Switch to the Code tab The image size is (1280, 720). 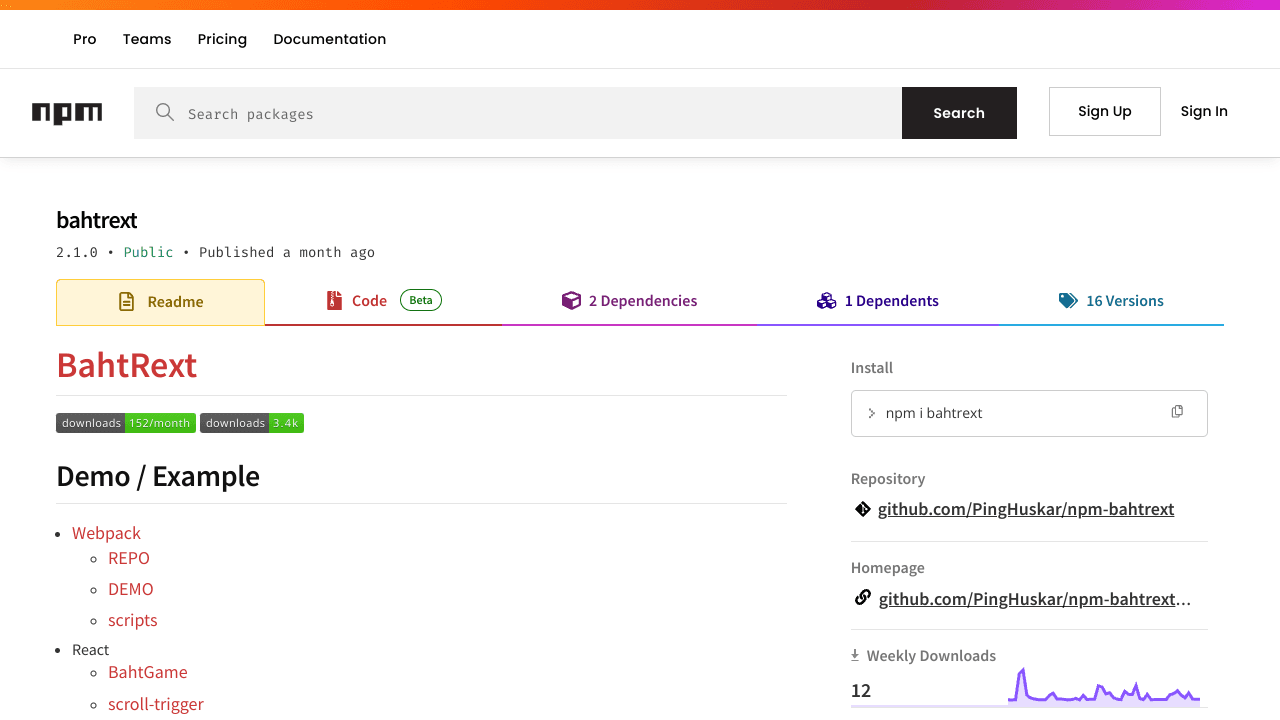tap(369, 301)
